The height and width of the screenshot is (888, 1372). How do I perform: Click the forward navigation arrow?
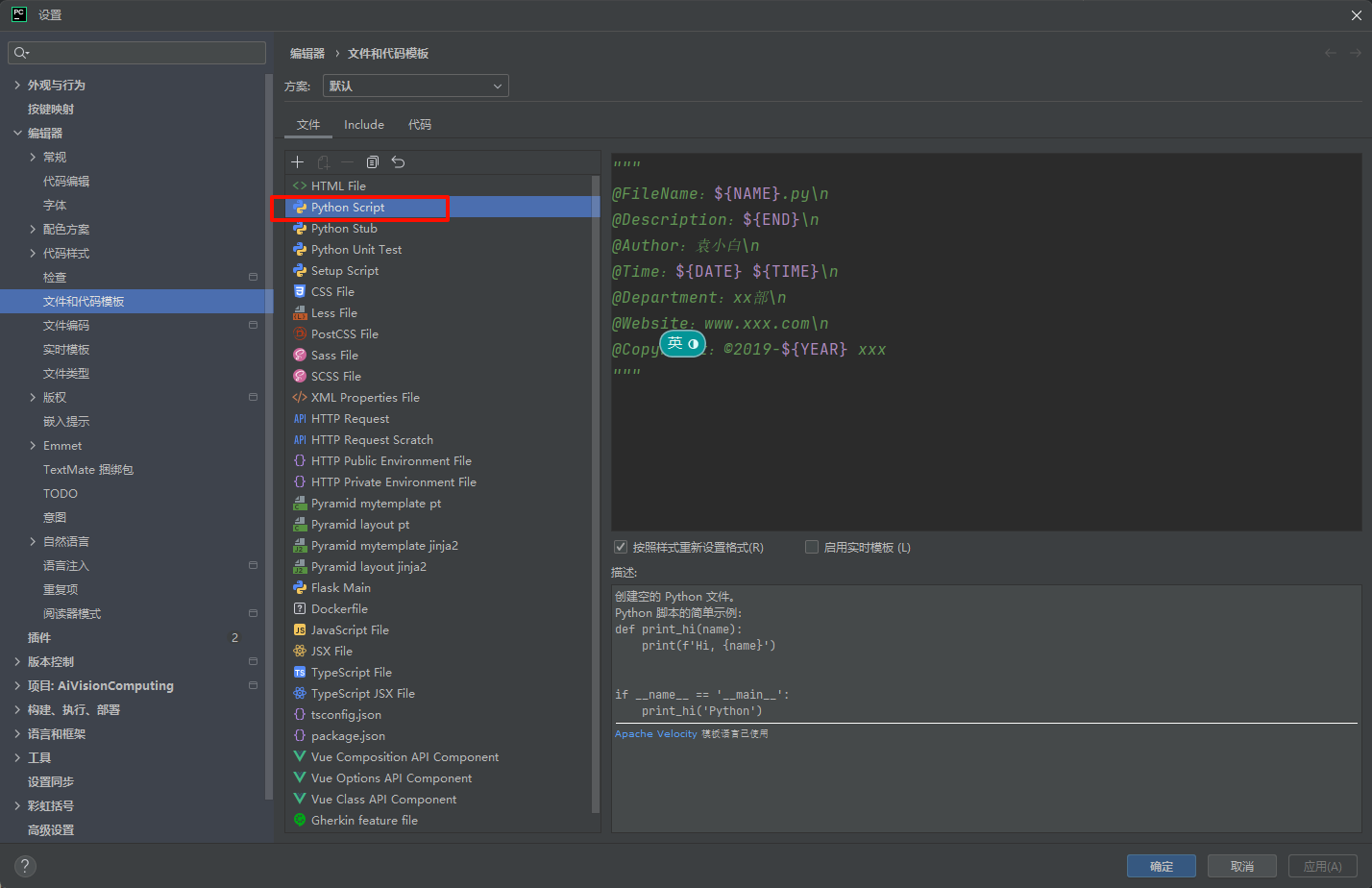(1356, 54)
